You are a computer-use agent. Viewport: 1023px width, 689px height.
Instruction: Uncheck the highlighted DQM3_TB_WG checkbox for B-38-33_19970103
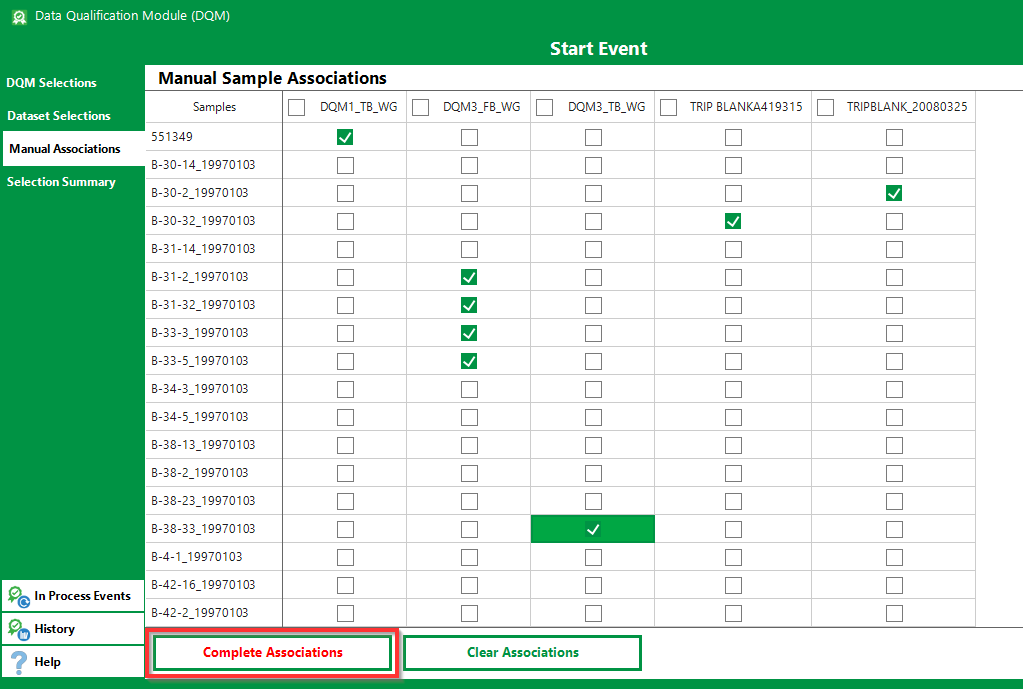pyautogui.click(x=592, y=528)
